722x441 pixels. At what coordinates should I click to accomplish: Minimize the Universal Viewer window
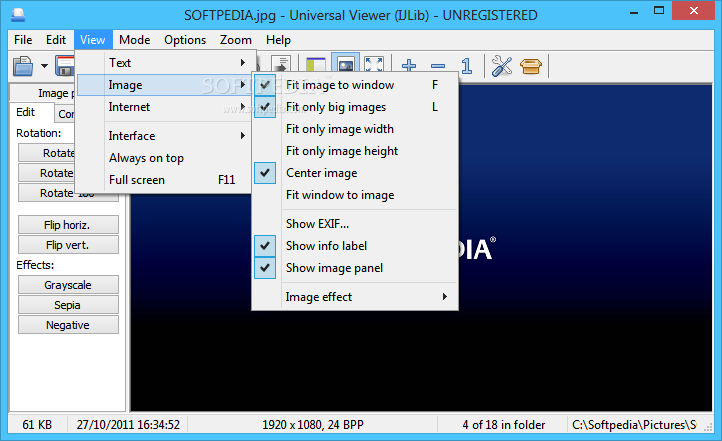[634, 12]
